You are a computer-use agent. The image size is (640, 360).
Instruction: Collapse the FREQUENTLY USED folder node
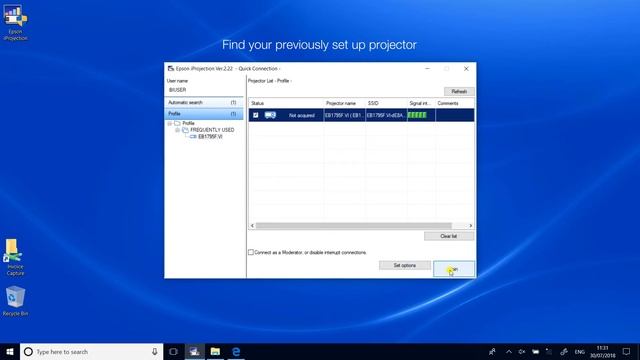pyautogui.click(x=178, y=130)
